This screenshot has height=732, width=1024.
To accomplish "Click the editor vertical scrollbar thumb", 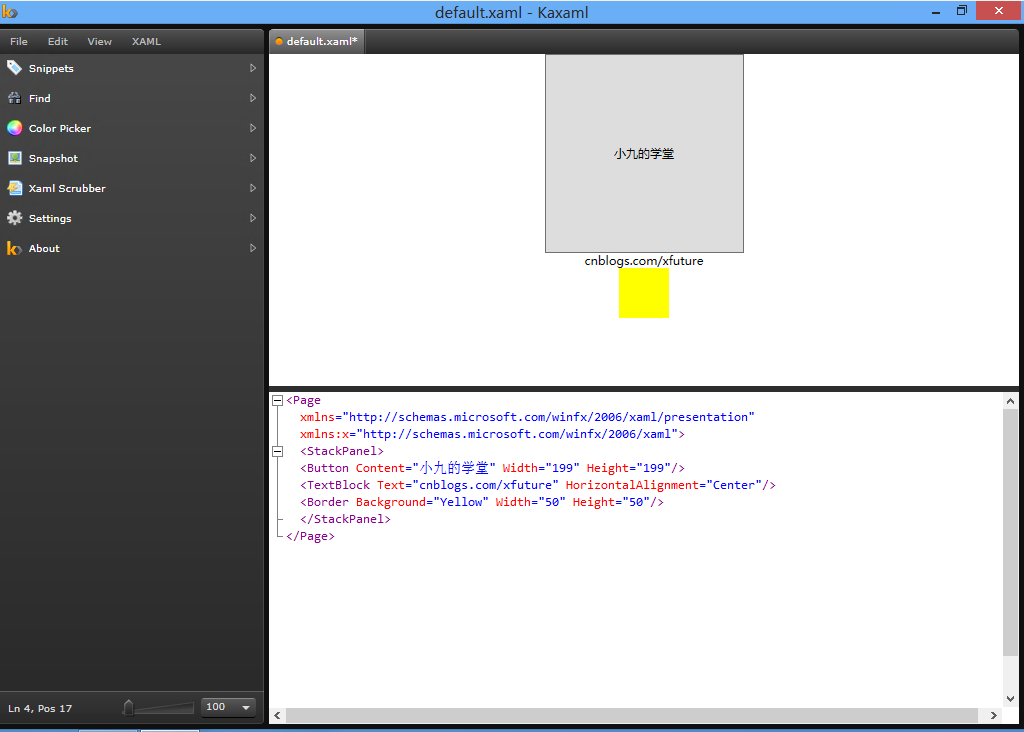I will (x=1010, y=532).
